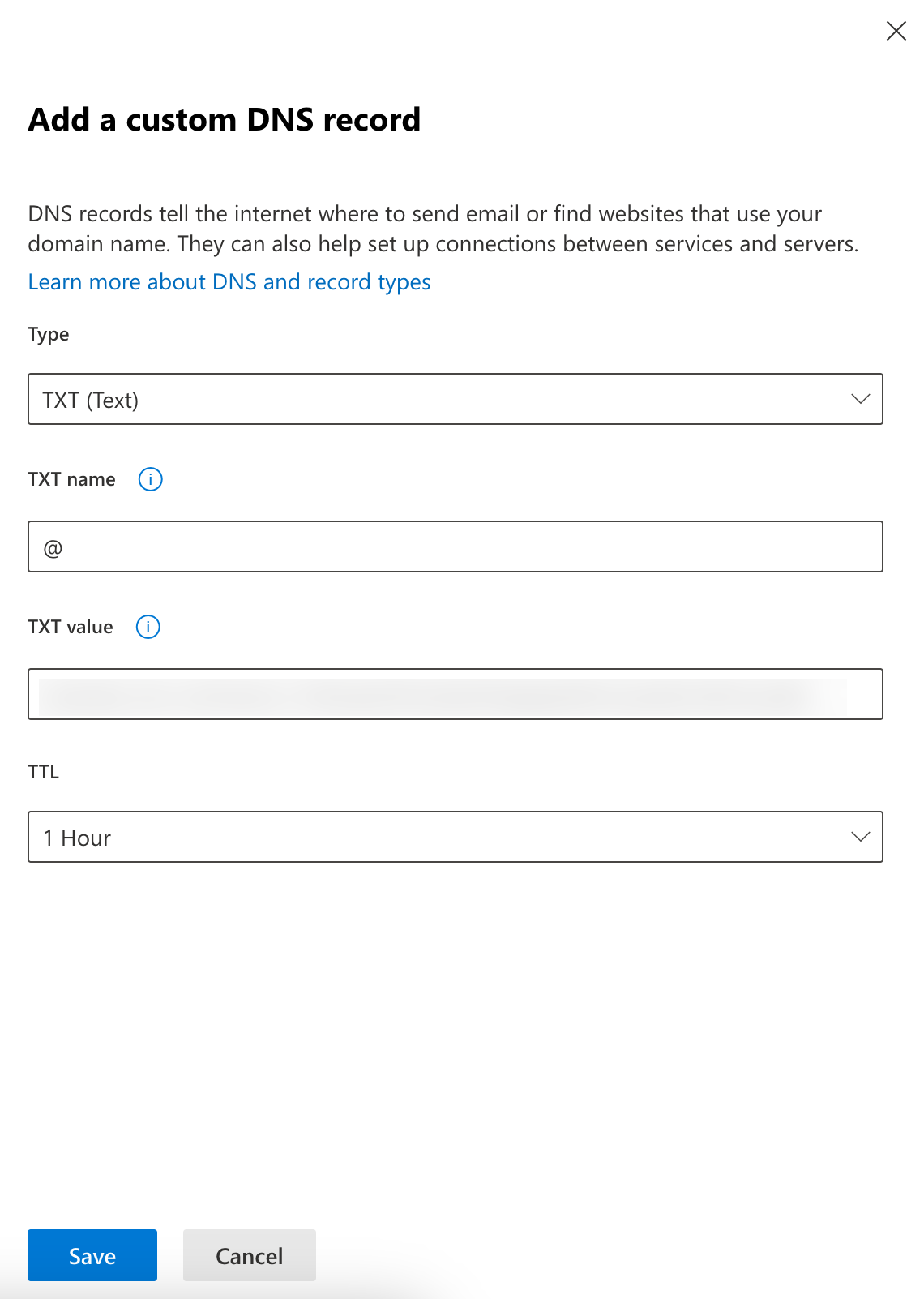
Task: Click info icon next to TXT name
Action: [150, 479]
